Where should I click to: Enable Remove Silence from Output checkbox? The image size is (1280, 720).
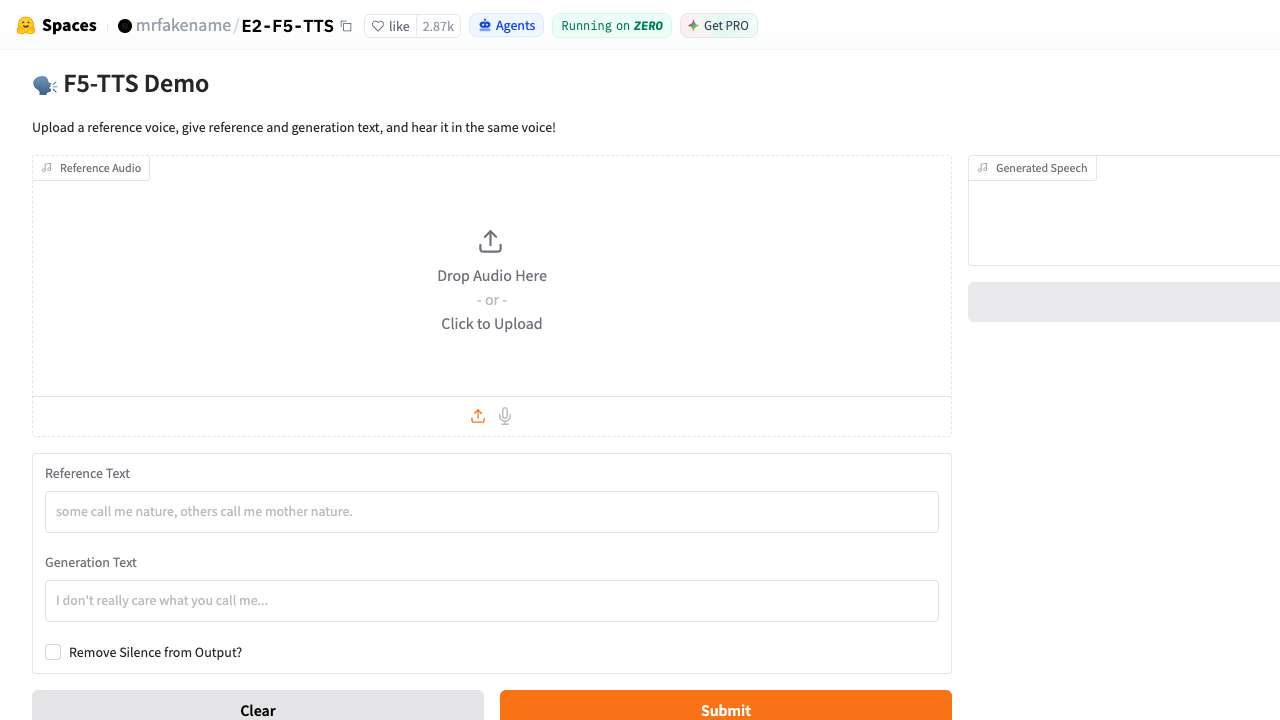[x=53, y=652]
